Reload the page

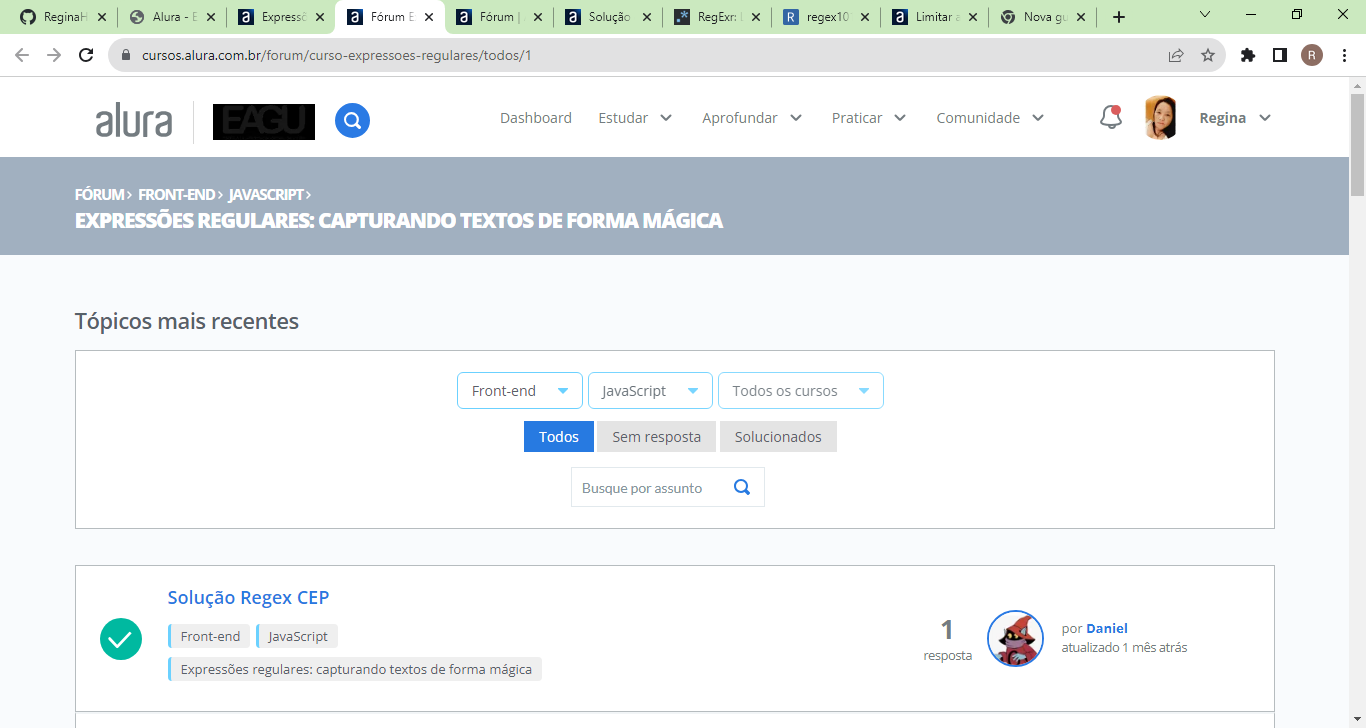click(86, 55)
